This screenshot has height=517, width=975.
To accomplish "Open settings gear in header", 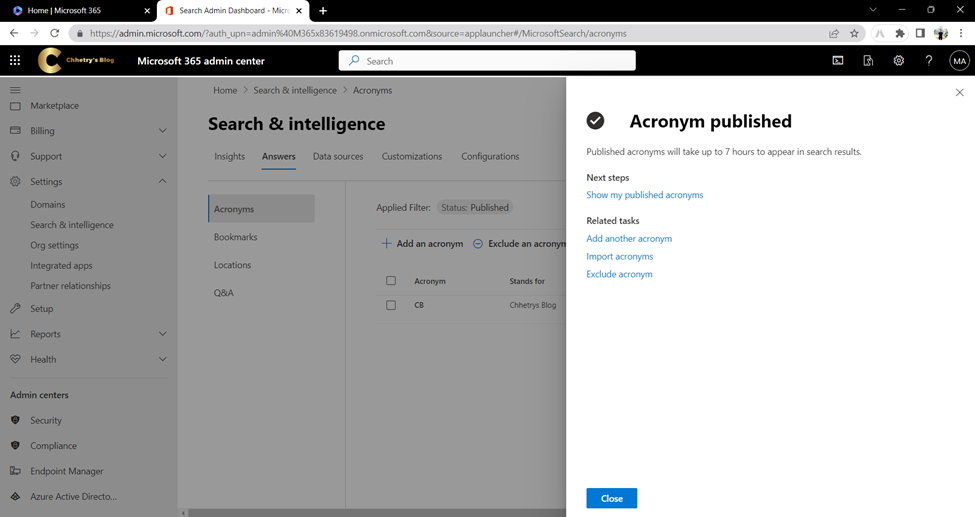I will [899, 60].
